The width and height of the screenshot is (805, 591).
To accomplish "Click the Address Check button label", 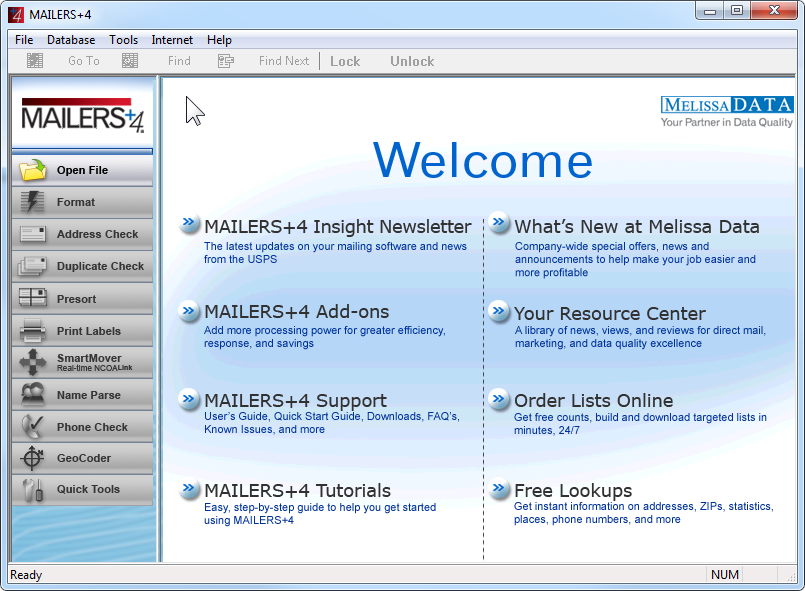I will [x=98, y=234].
